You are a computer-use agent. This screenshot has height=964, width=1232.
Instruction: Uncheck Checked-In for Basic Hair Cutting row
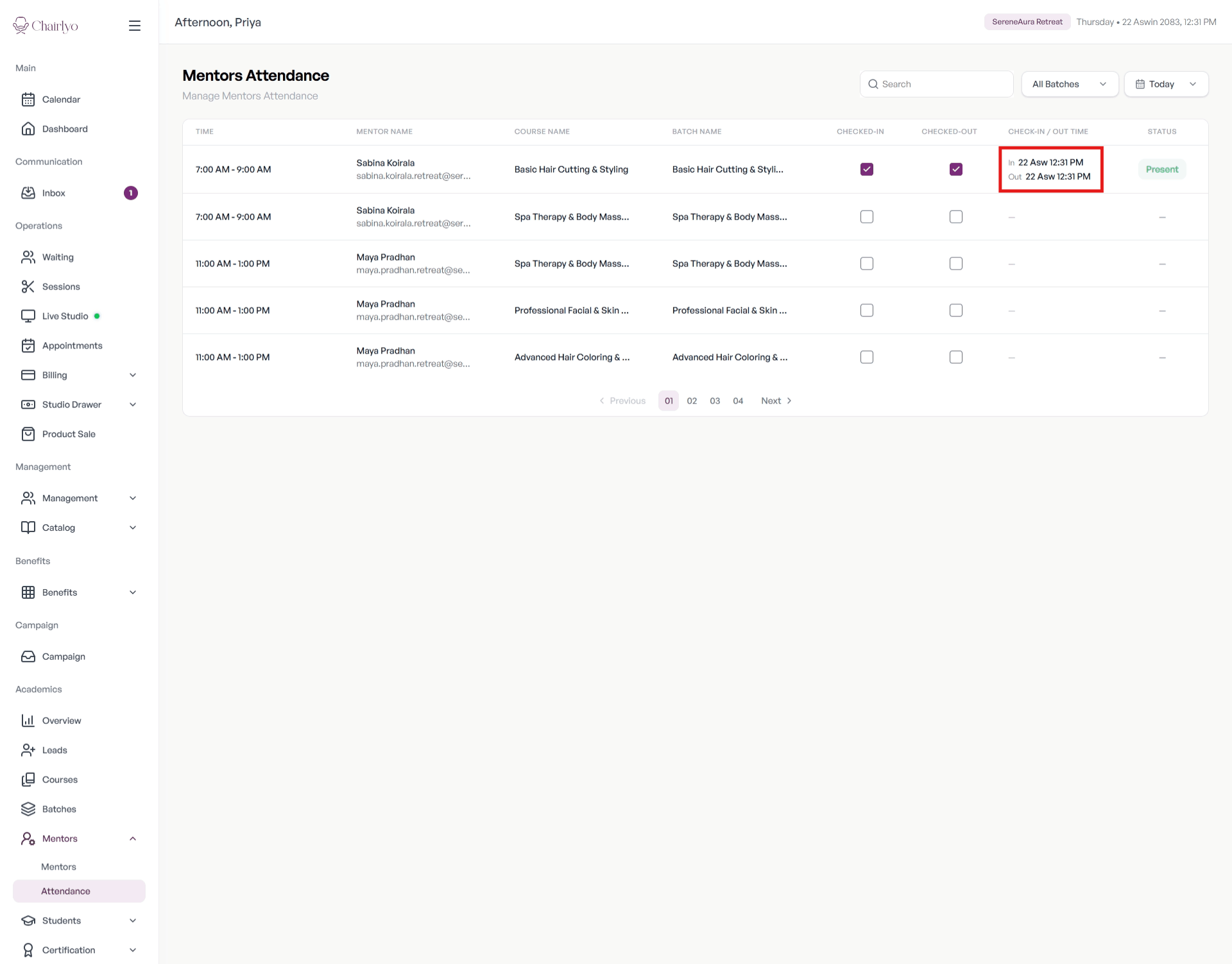[867, 169]
